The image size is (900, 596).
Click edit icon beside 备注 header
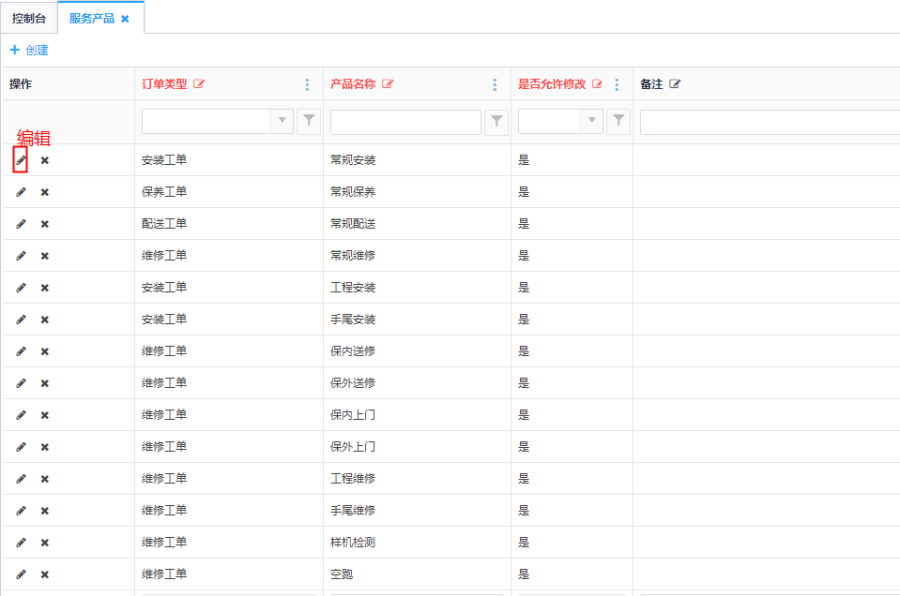(x=675, y=85)
